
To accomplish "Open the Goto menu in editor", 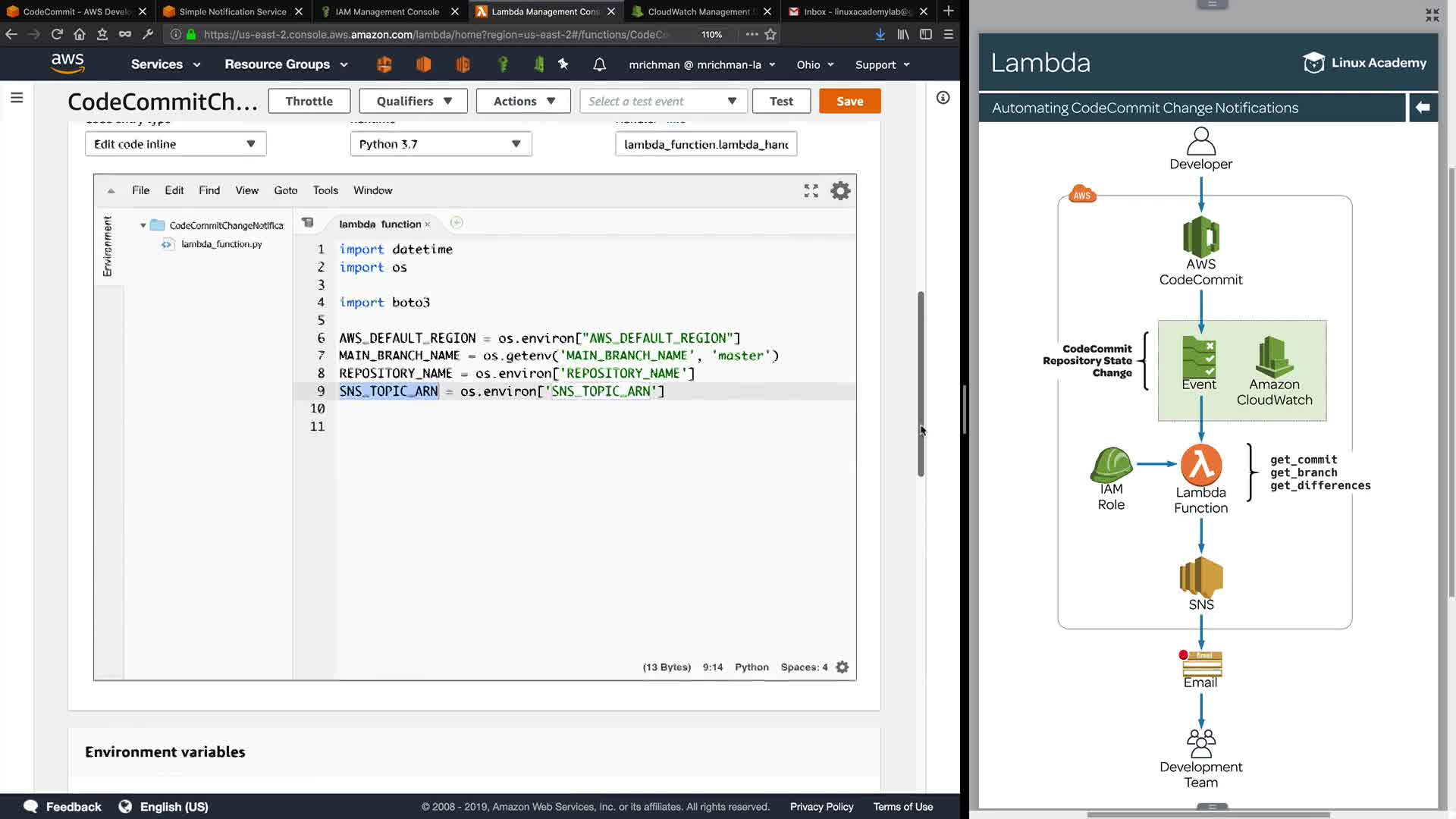I will pyautogui.click(x=285, y=190).
